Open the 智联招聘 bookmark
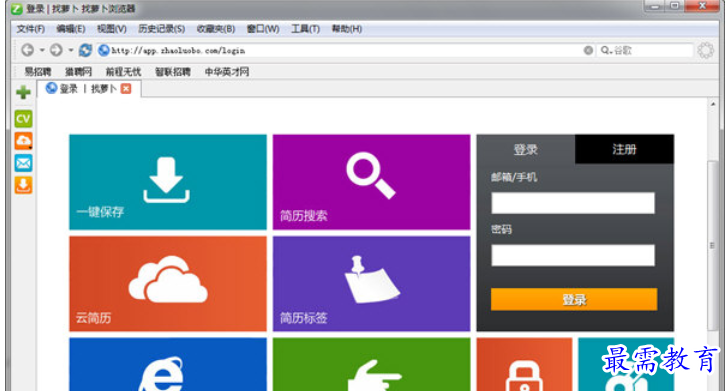The height and width of the screenshot is (391, 726). click(x=173, y=72)
